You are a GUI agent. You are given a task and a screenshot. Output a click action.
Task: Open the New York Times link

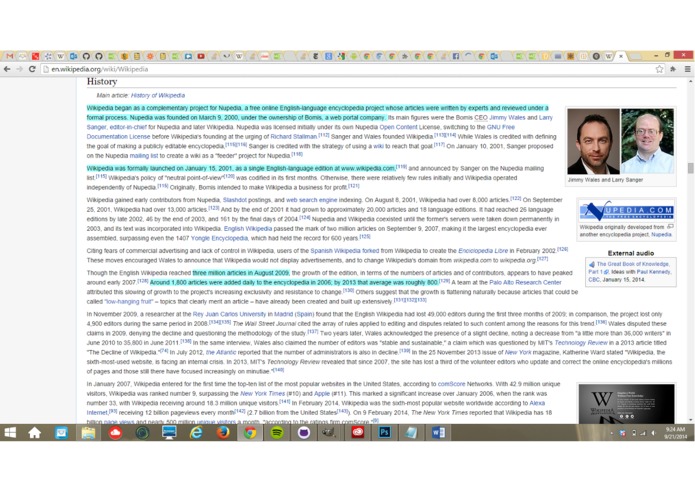262,393
